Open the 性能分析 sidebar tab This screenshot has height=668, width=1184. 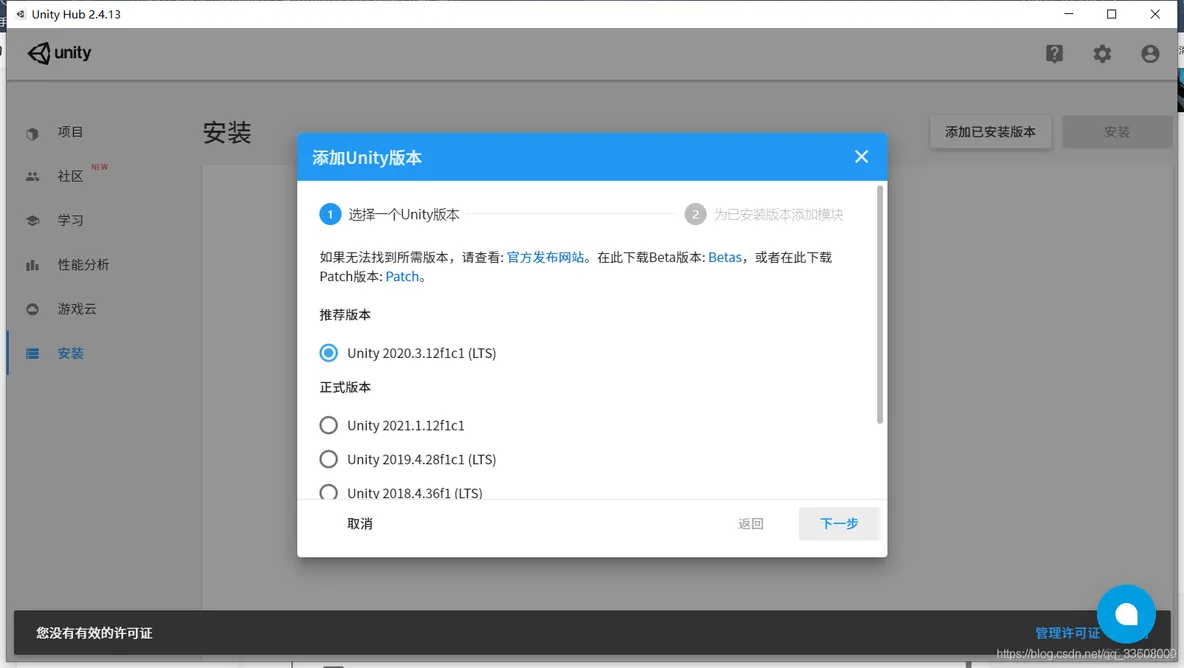point(83,265)
